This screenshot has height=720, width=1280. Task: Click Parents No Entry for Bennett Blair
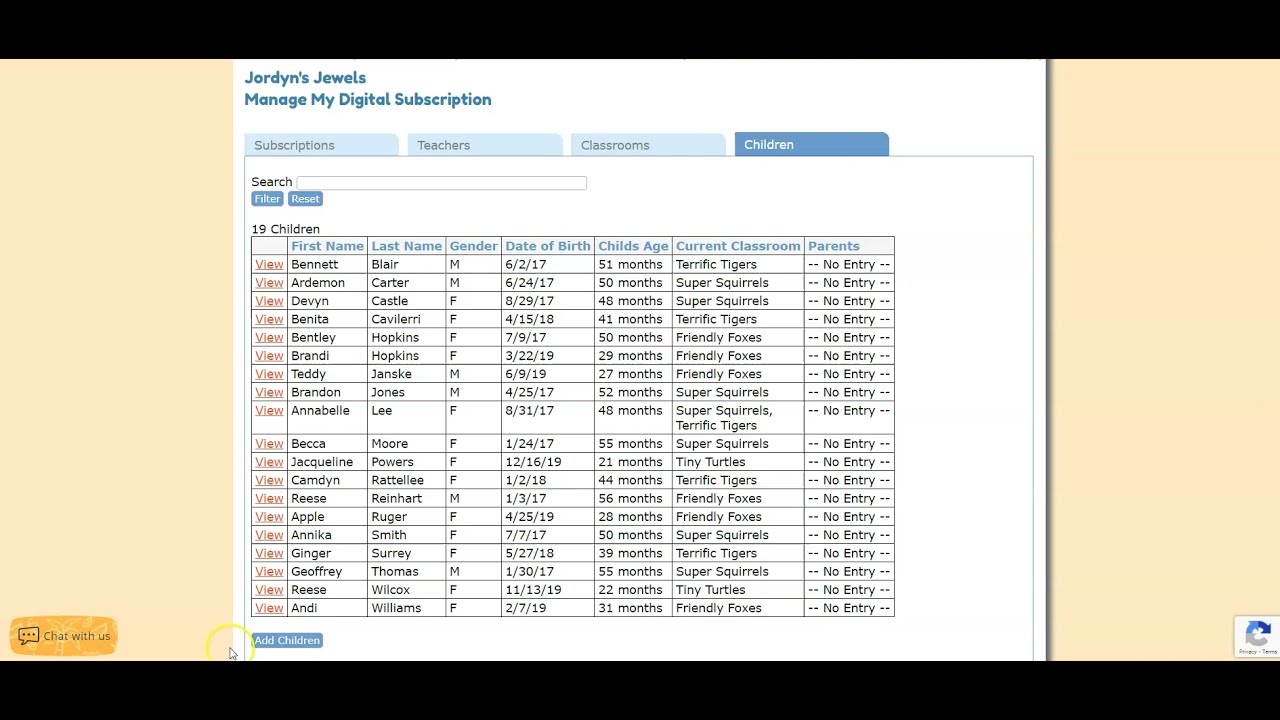point(849,265)
